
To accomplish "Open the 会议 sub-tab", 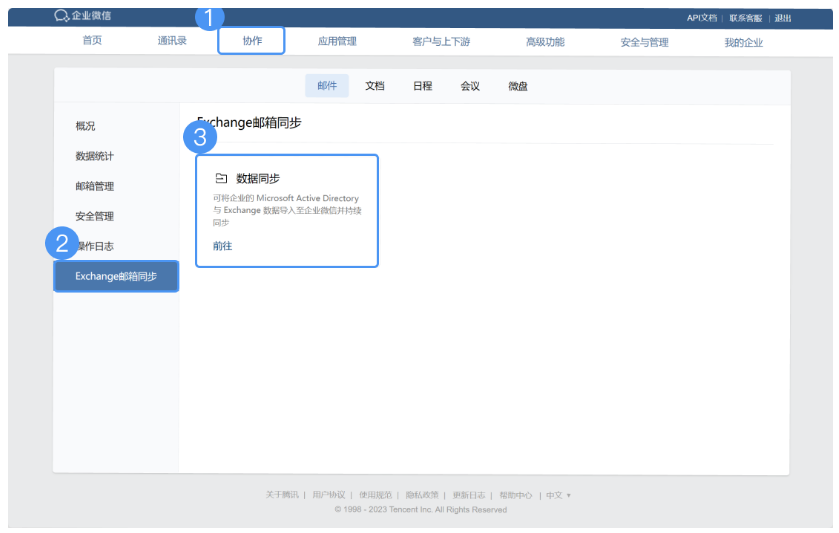I will tap(470, 86).
